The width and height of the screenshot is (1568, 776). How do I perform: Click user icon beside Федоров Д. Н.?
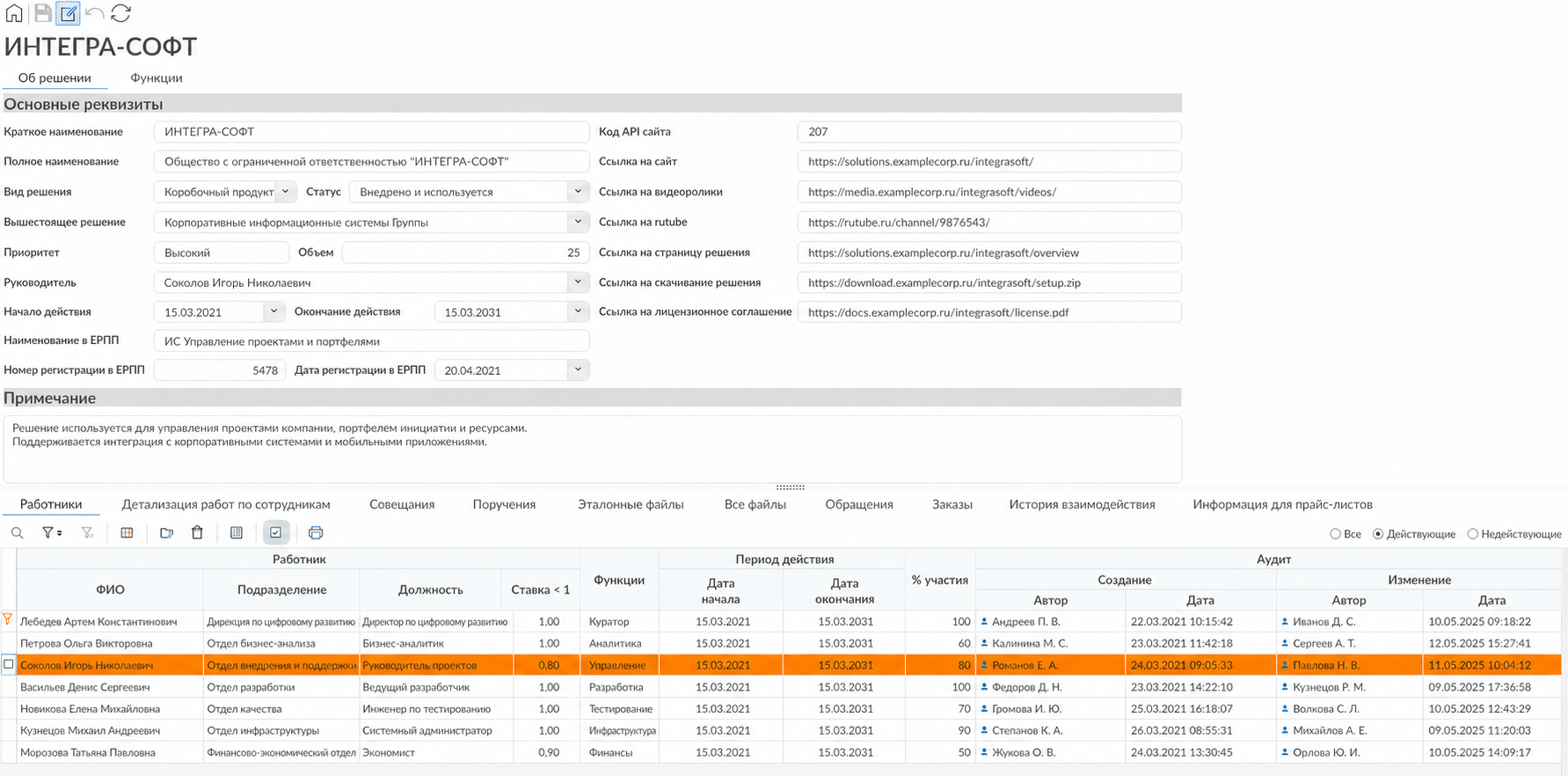point(984,687)
